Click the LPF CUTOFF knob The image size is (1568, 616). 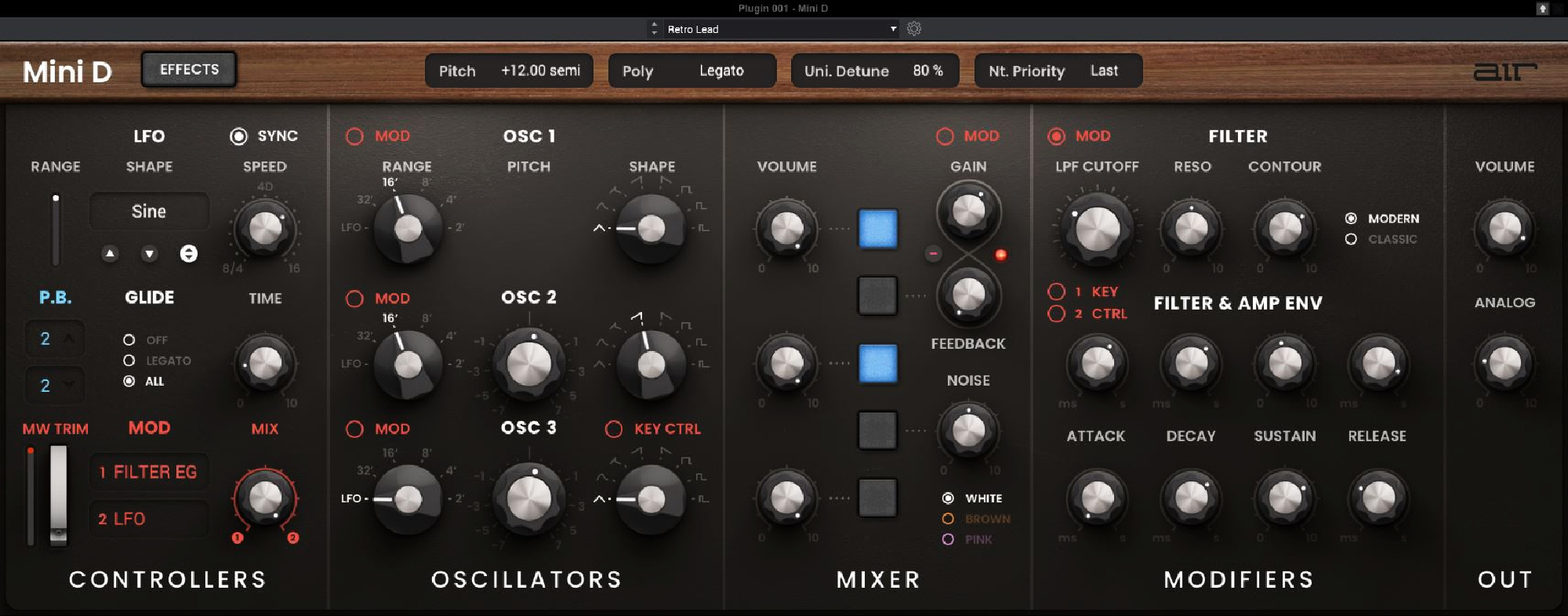pos(1097,229)
